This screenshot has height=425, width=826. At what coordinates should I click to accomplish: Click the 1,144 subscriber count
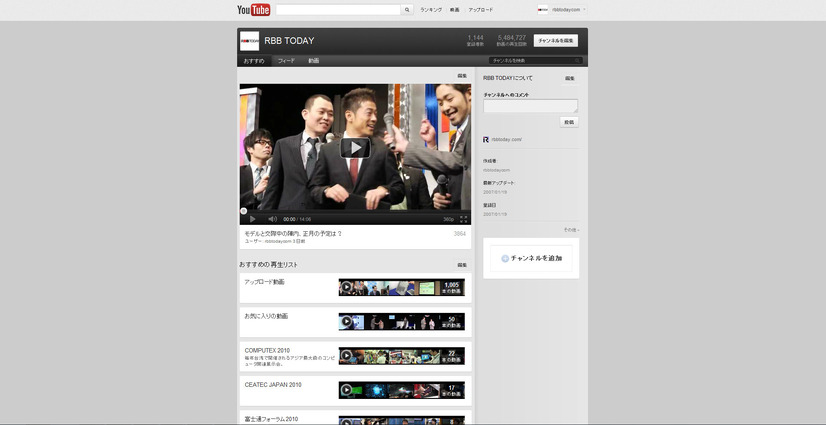475,38
